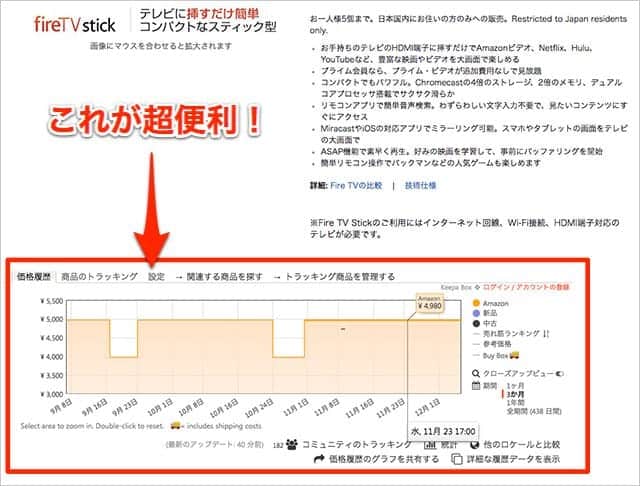
Task: Click the ¥ 5,500 axis label
Action: [51, 301]
